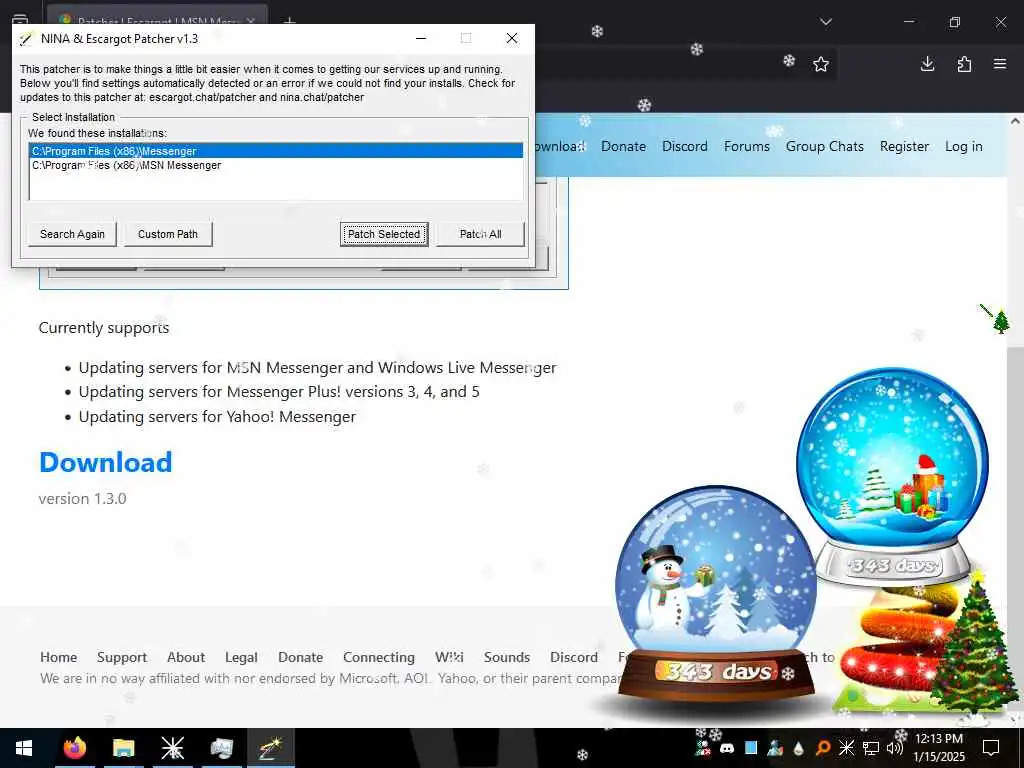The width and height of the screenshot is (1024, 768).
Task: Close the NINA & Escargot Patcher window
Action: 512,39
